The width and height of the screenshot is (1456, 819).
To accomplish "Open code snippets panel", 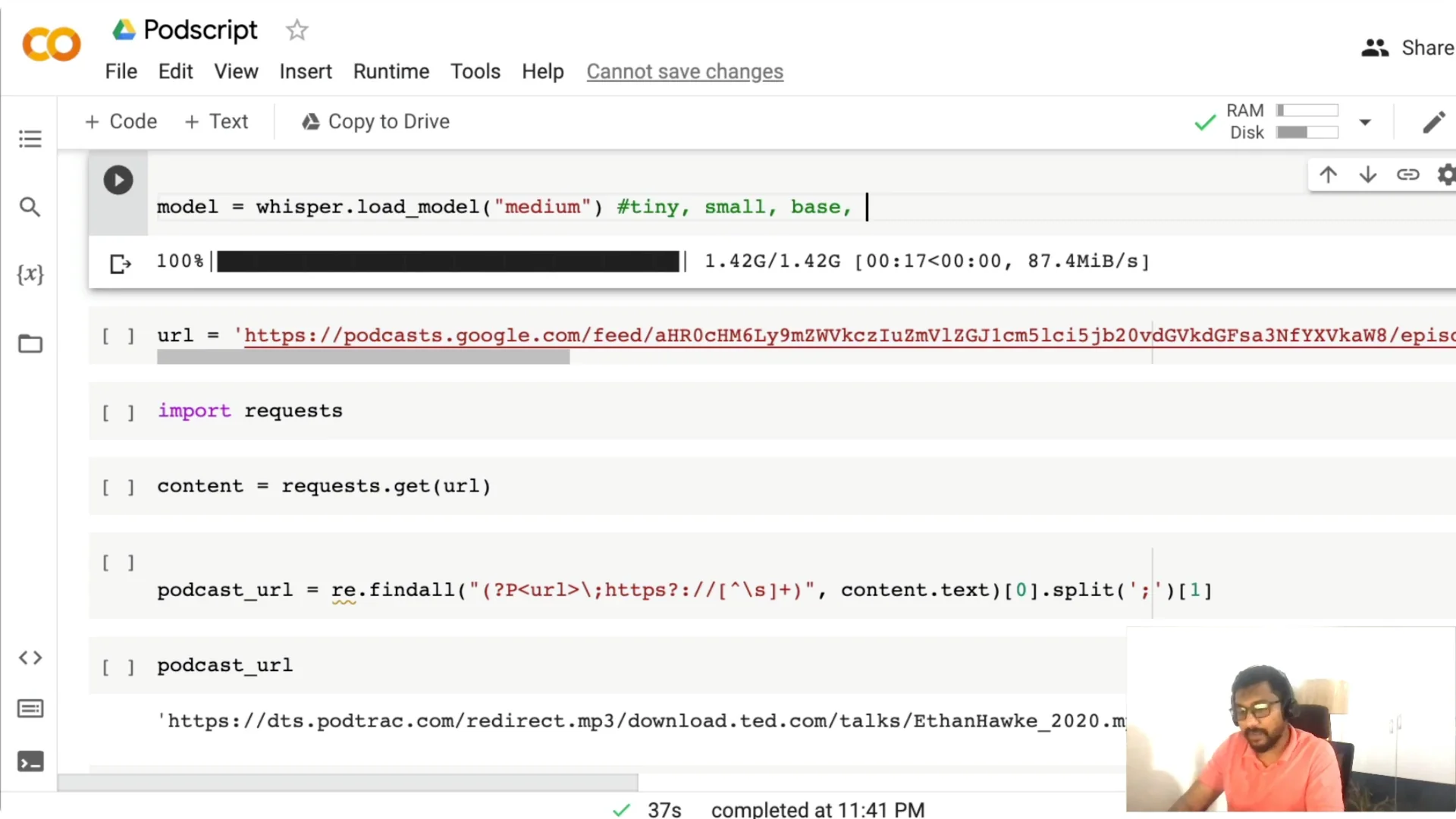I will (30, 657).
